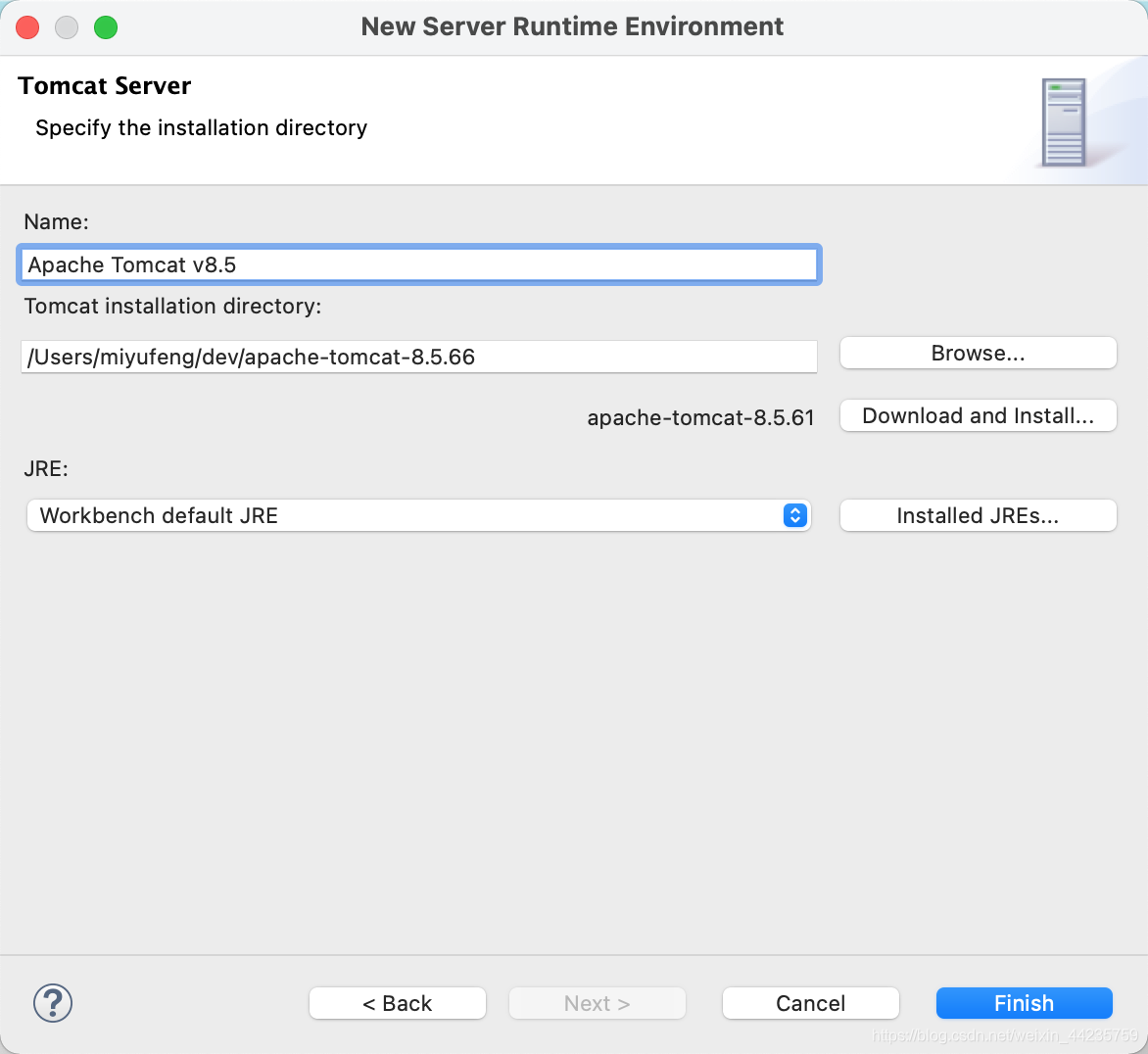Click the apache-tomcat-8.5.61 label
Screen dimensions: 1148x1054
coord(700,417)
